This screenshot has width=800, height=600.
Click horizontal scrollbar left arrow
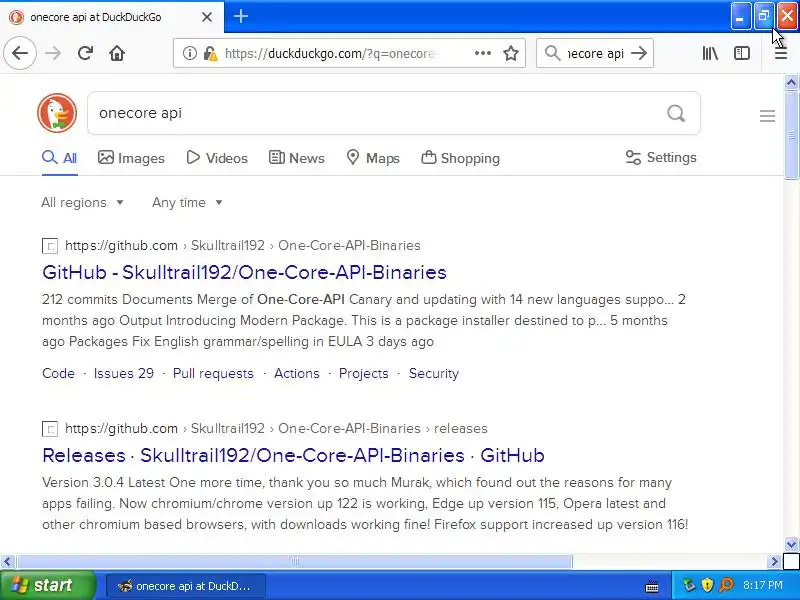tap(7, 562)
